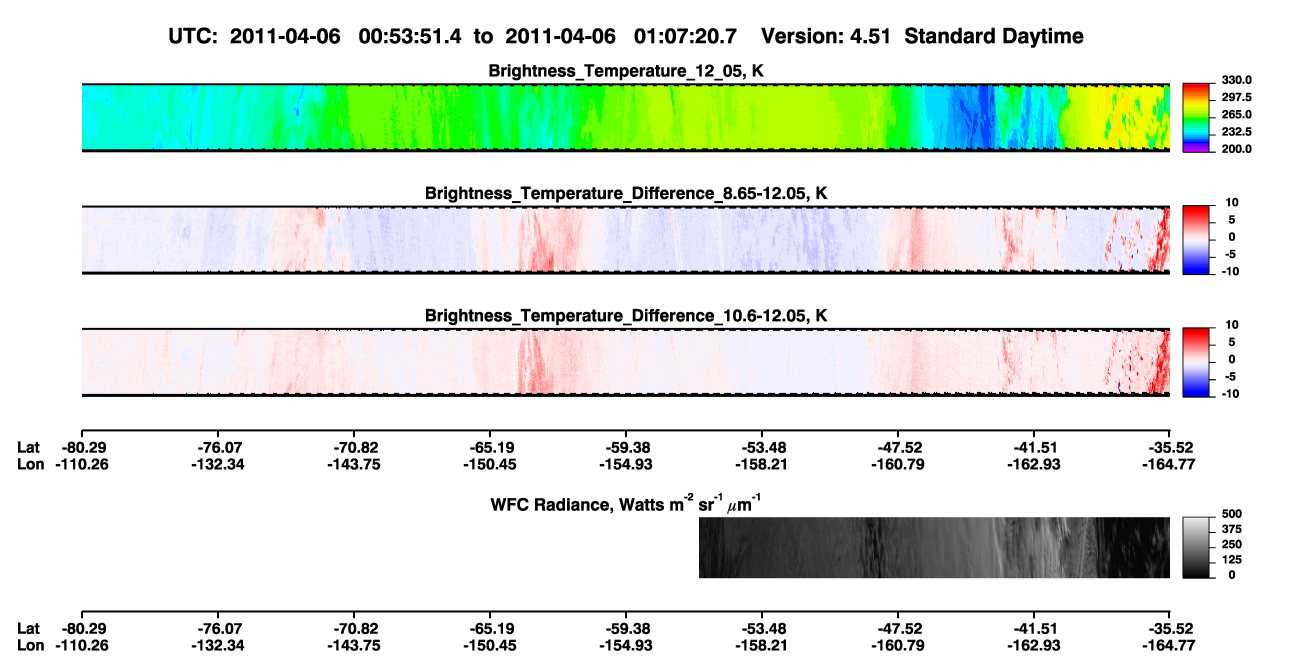Click longitude '-143.75' on the axis above WFC Radiance
1300x667 pixels.
354,464
